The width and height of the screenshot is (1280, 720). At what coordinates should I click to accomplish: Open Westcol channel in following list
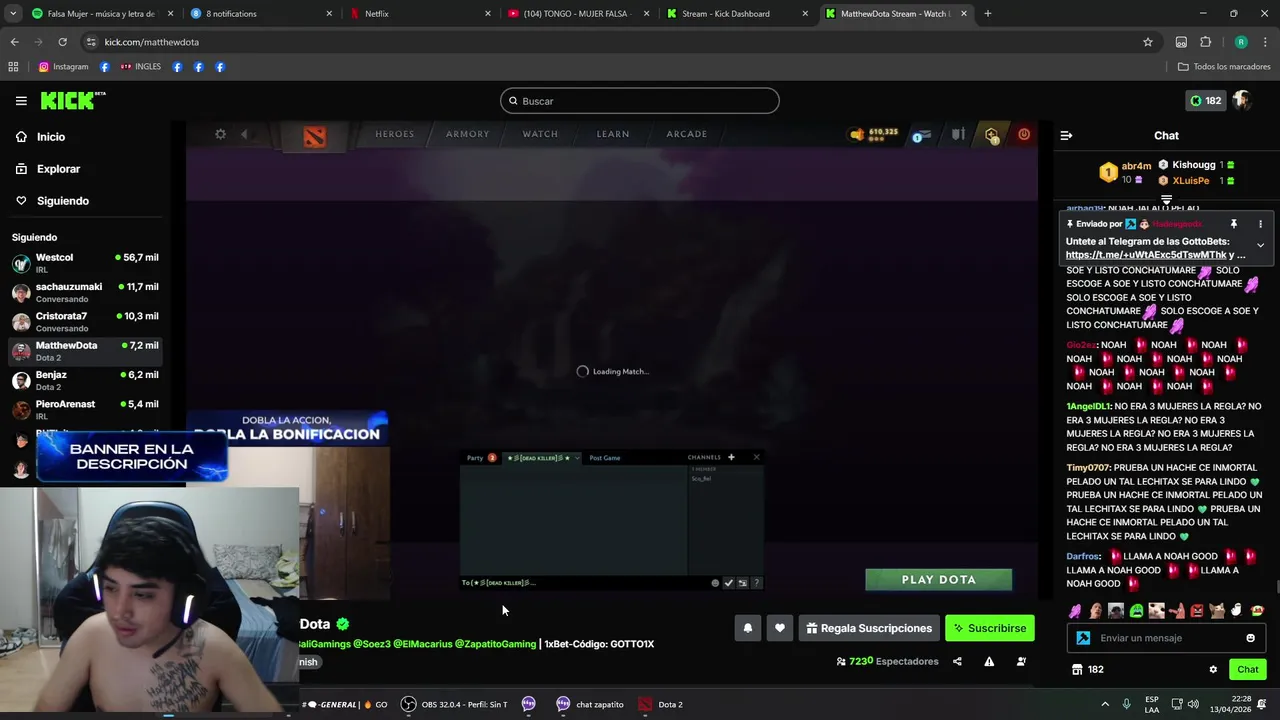point(86,263)
